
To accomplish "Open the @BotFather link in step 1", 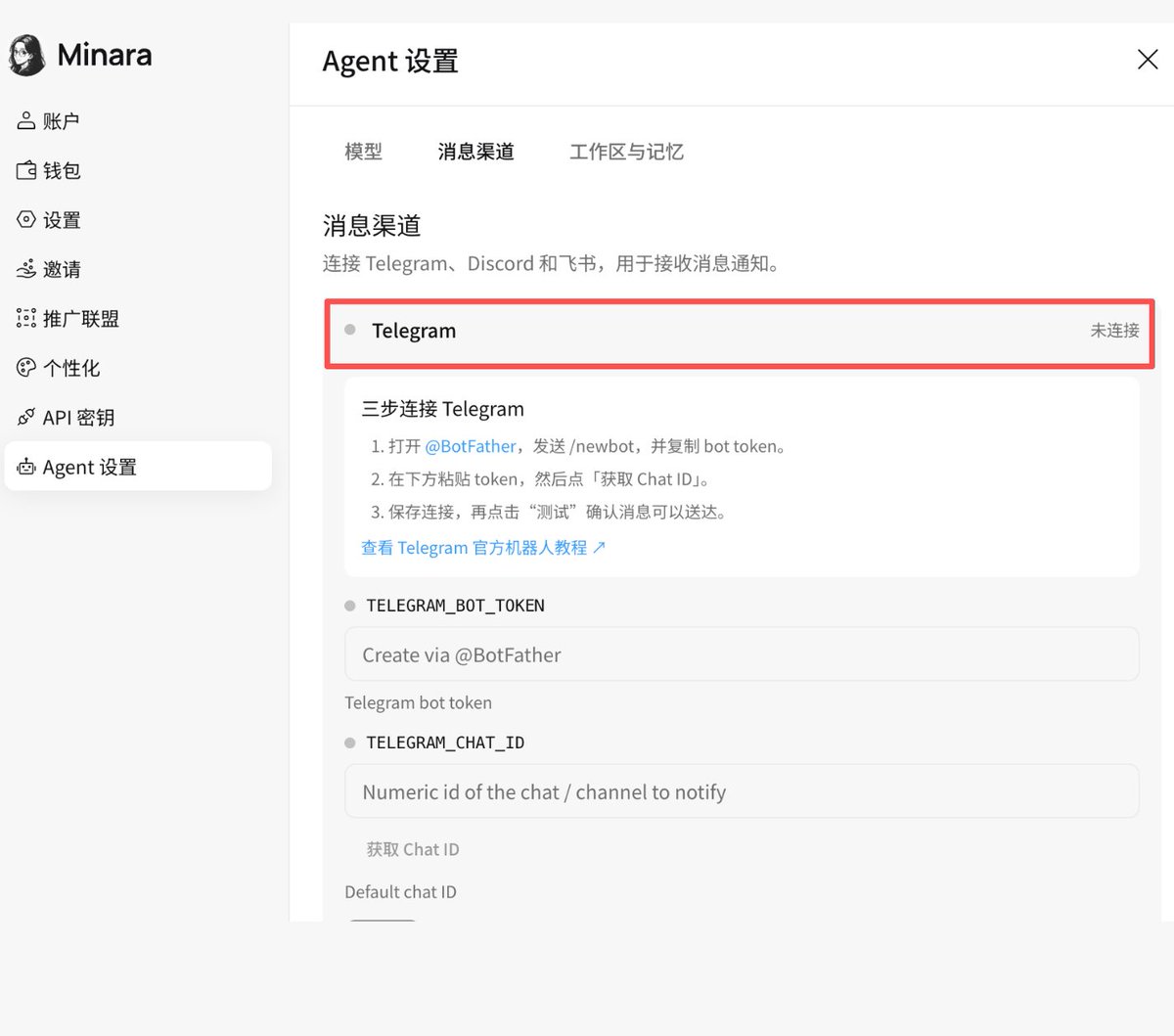I will (471, 446).
